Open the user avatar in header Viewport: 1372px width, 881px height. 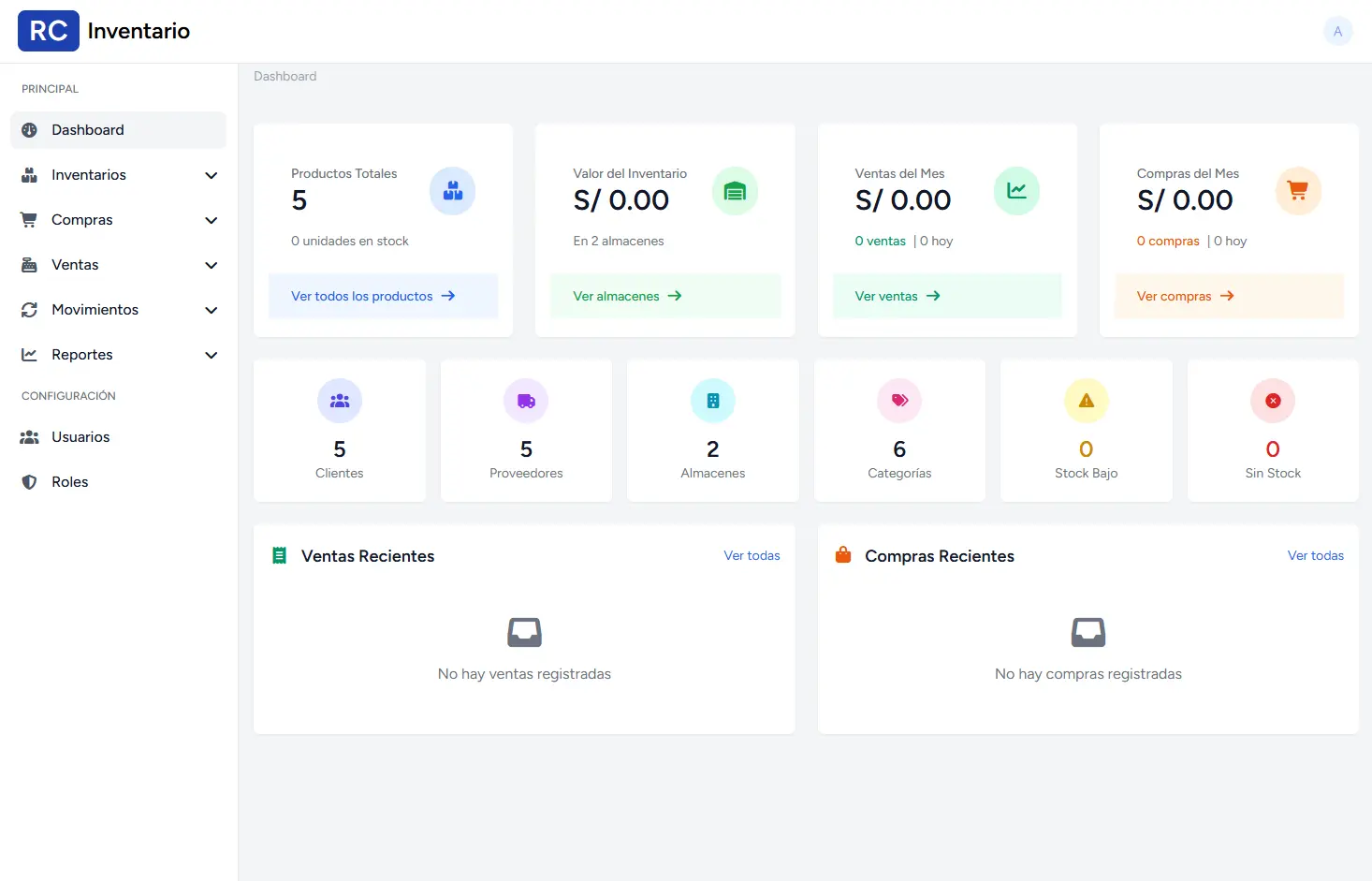pyautogui.click(x=1337, y=31)
